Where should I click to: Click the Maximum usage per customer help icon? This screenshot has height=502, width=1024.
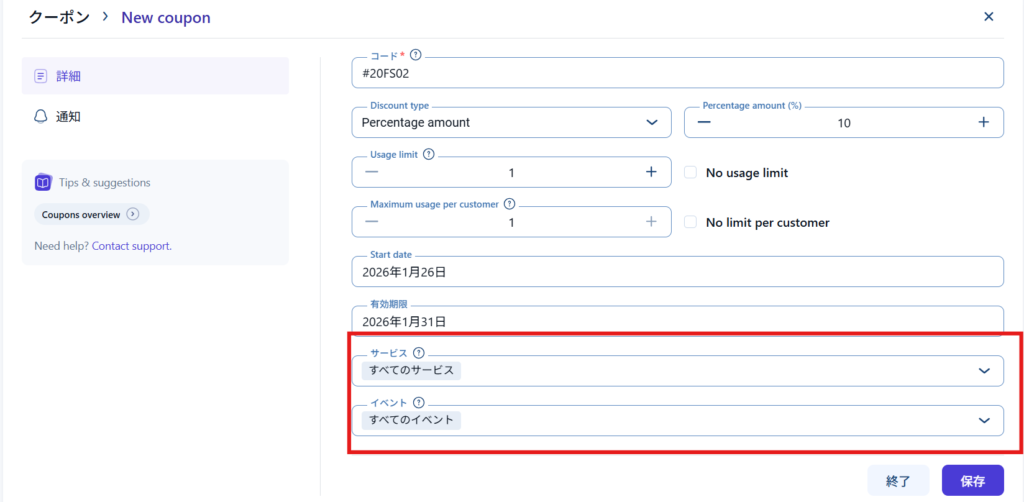click(509, 204)
